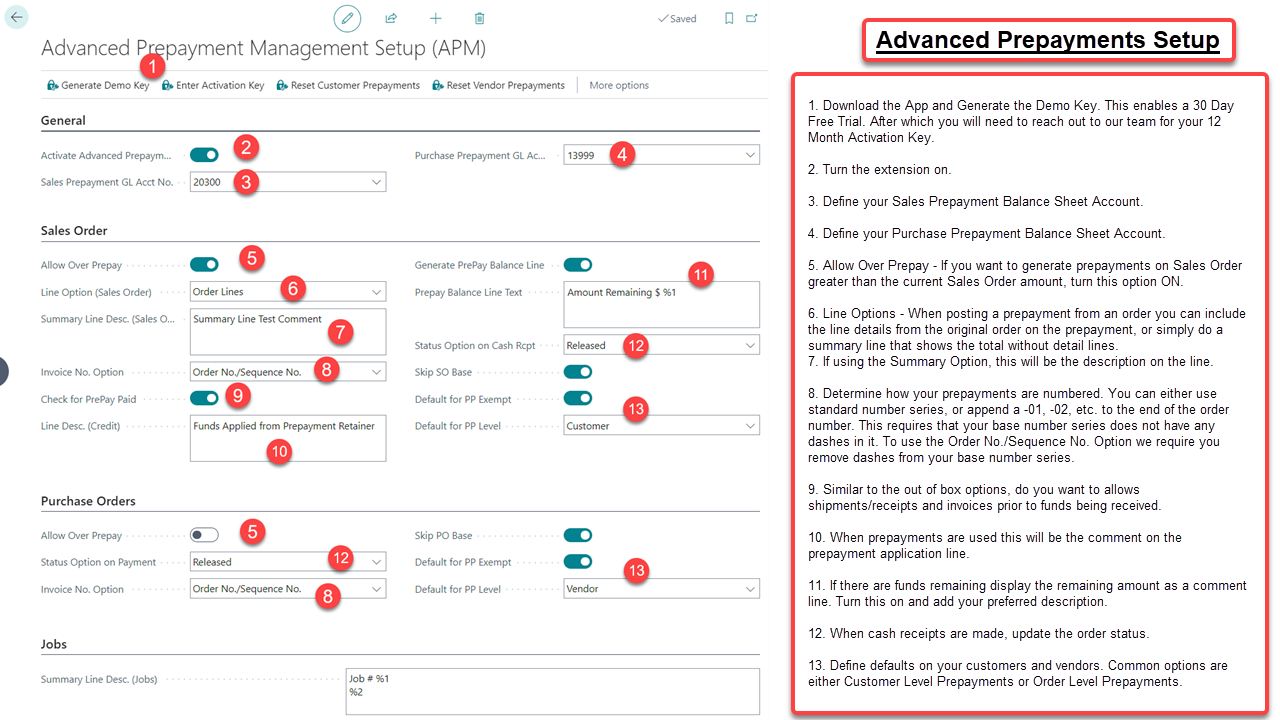The width and height of the screenshot is (1280, 720).
Task: Click Summary Line Desc. (Sales Order) text box
Action: point(288,332)
